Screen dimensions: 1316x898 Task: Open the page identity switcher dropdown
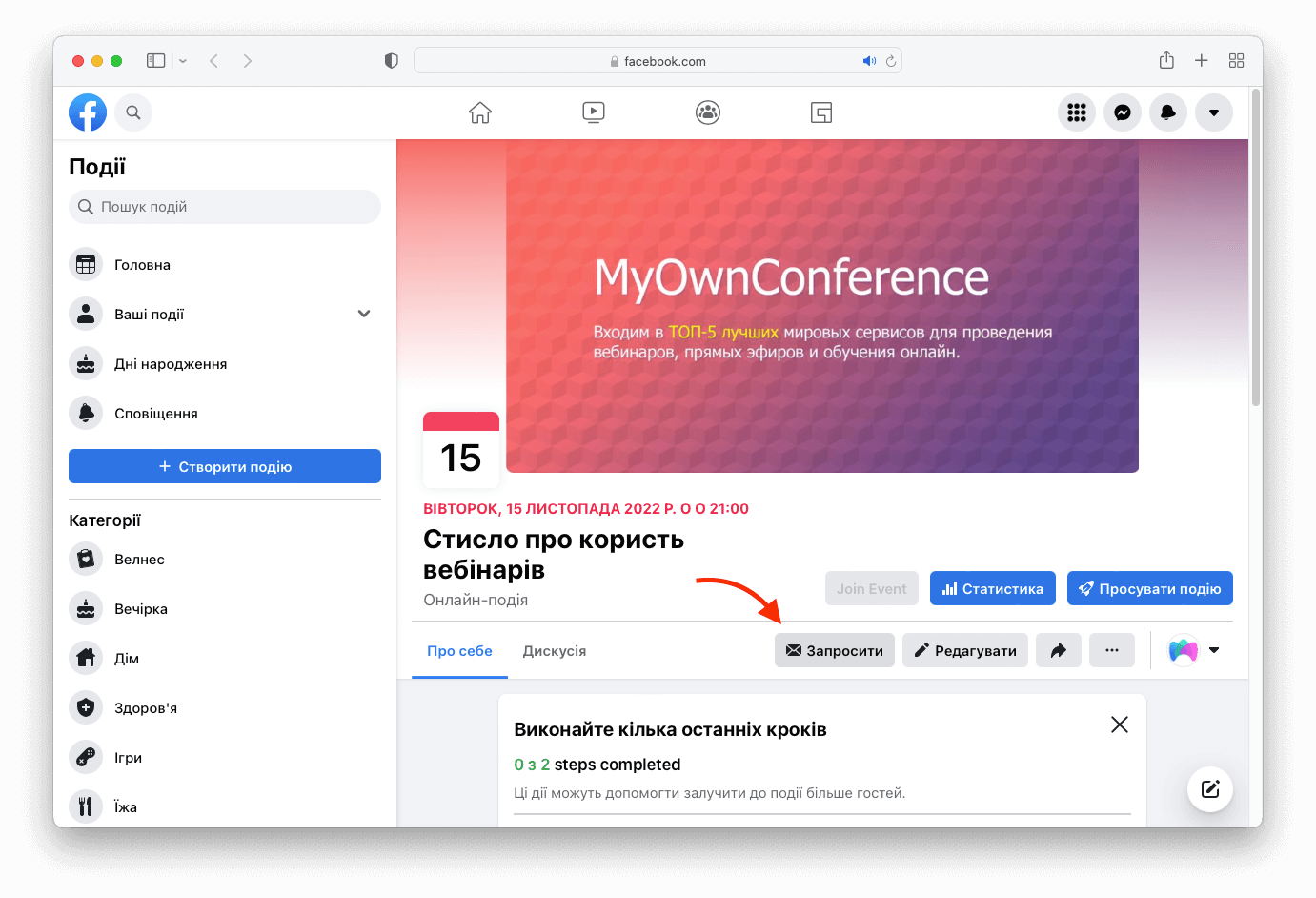pyautogui.click(x=1194, y=650)
